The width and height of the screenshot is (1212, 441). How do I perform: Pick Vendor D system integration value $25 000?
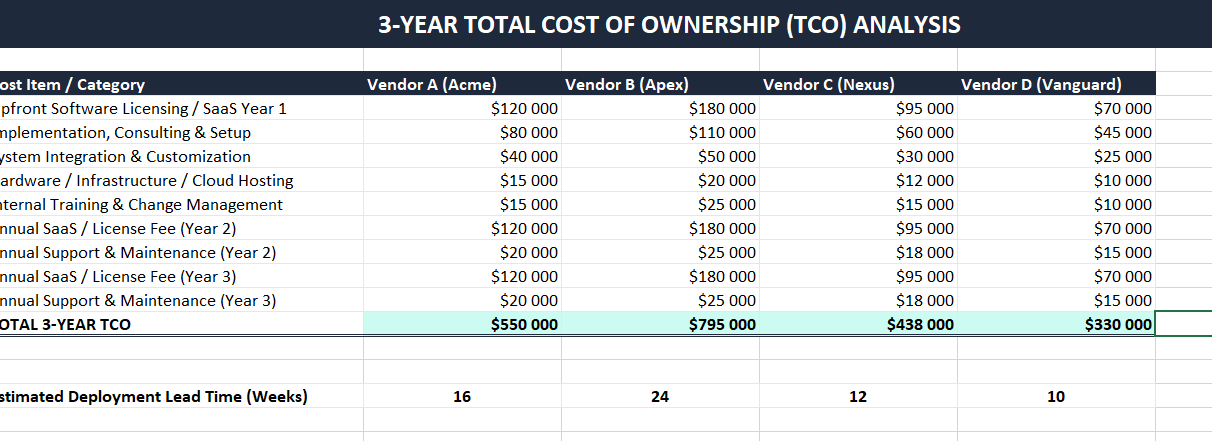[x=1057, y=156]
